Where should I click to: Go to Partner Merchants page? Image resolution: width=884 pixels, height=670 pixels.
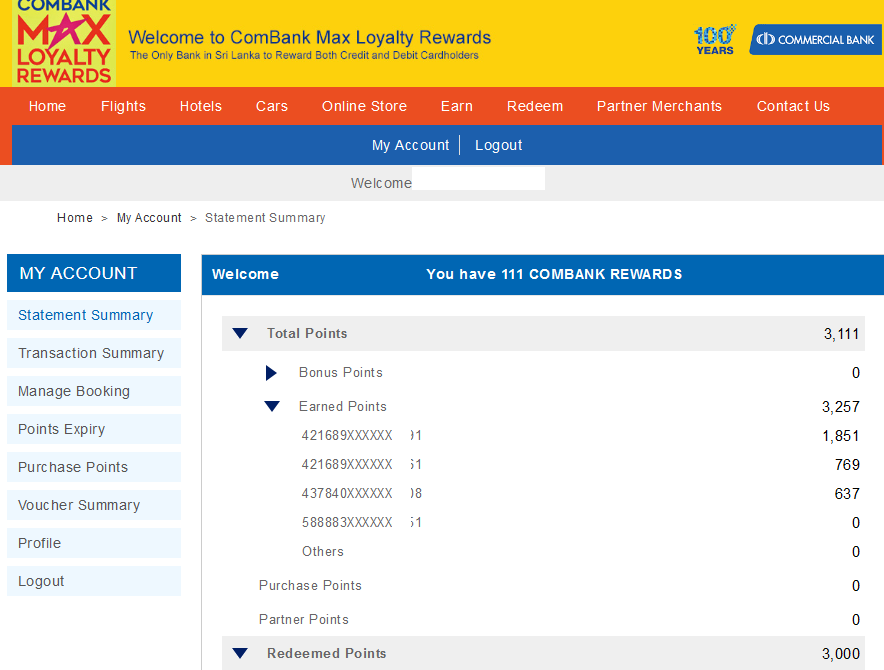[659, 106]
